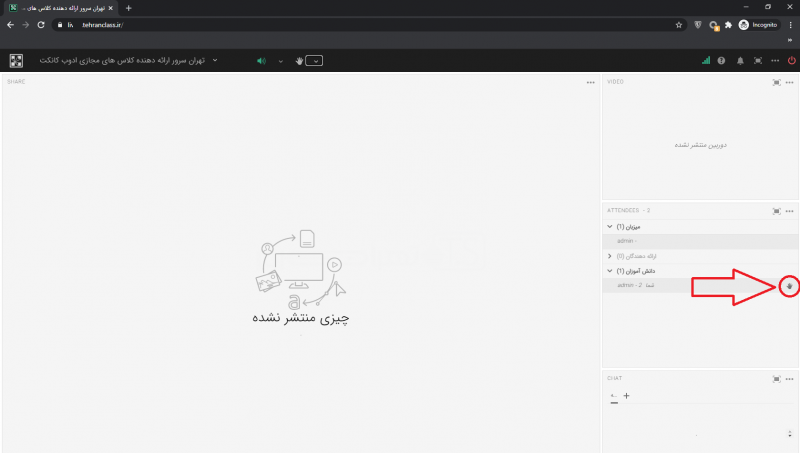Toggle full screen from the top bar
This screenshot has width=800, height=453.
click(x=758, y=61)
